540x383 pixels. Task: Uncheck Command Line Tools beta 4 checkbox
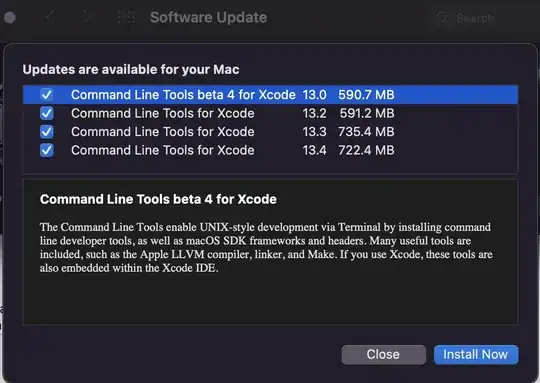[46, 94]
